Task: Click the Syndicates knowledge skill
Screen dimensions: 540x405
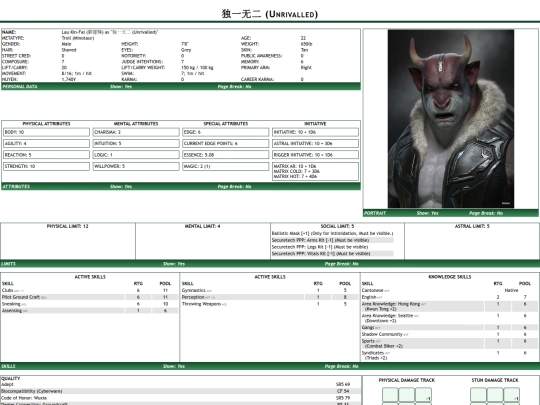Action: click(449, 355)
